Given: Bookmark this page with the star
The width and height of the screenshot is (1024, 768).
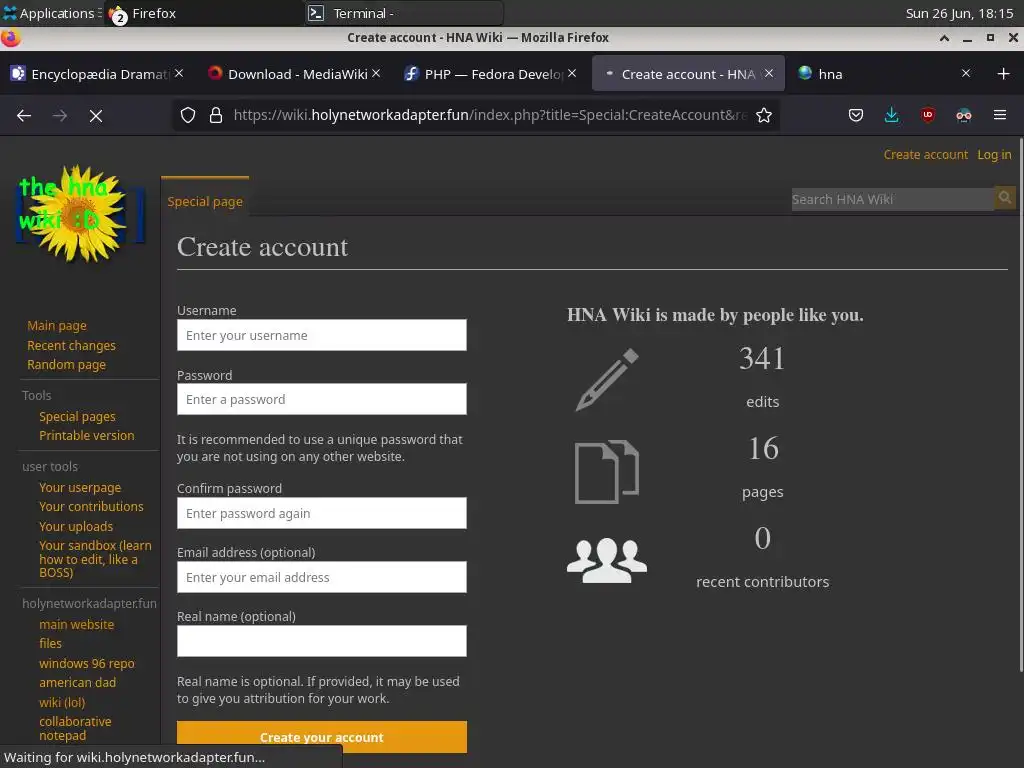Looking at the screenshot, I should tap(763, 116).
